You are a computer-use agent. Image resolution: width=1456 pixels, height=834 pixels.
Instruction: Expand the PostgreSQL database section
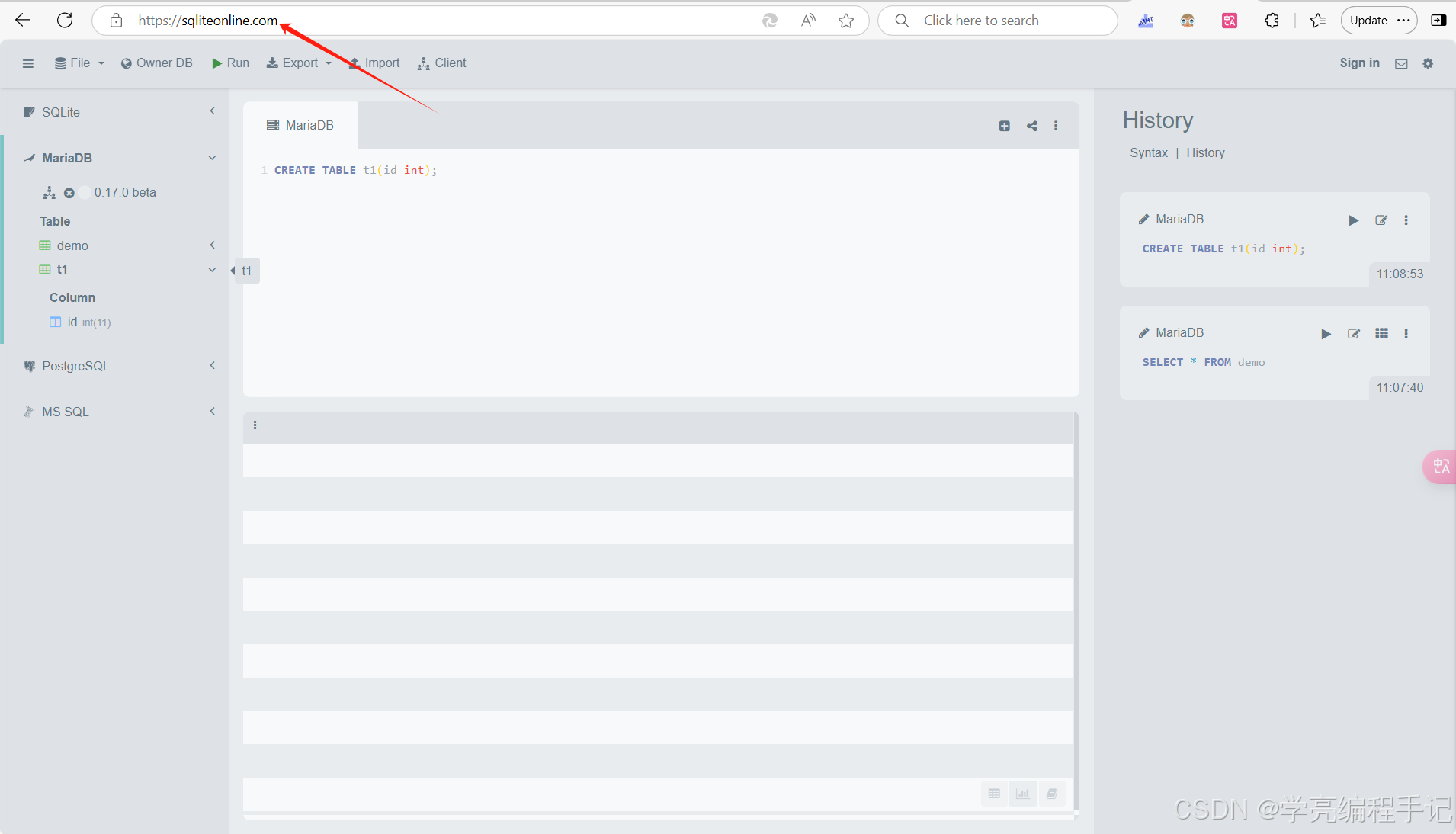click(x=213, y=365)
